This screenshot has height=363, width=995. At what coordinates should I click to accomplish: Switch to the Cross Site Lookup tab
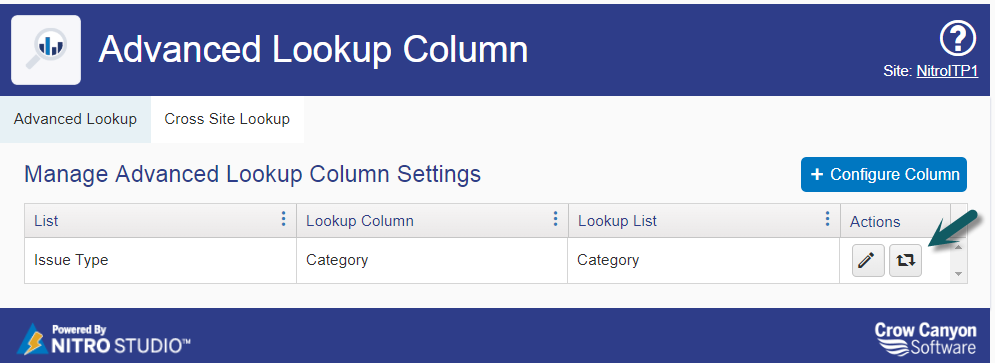227,119
